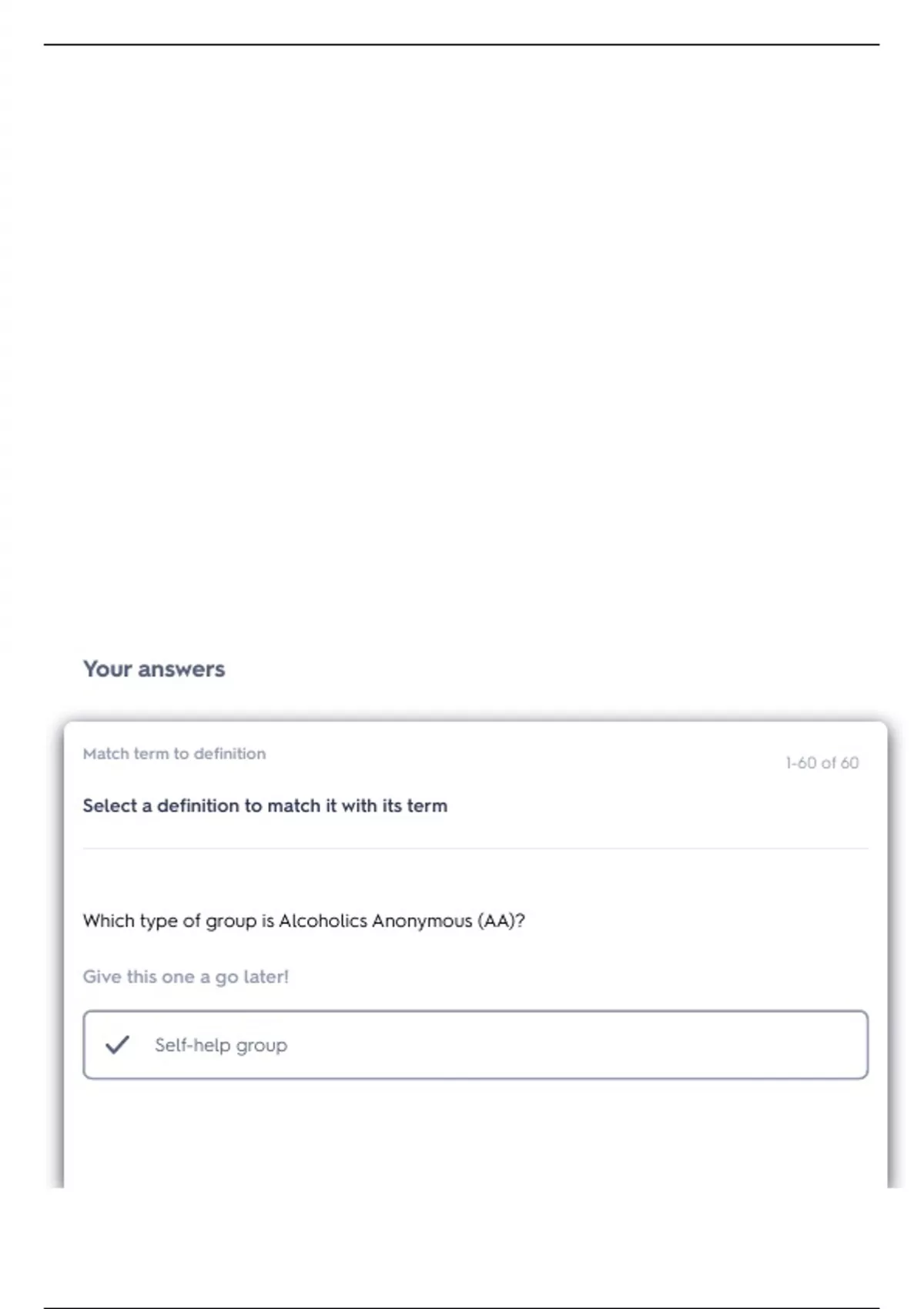Click the "Give this one a go later!" text

click(x=186, y=976)
